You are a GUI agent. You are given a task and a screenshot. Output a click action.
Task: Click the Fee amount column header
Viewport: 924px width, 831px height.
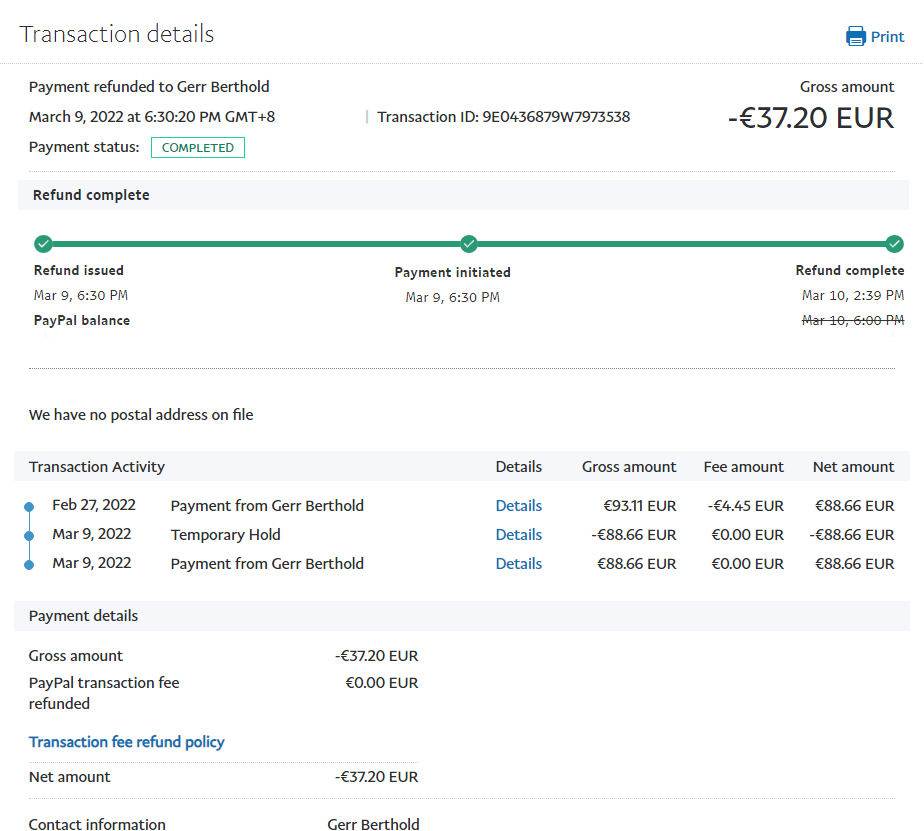(743, 467)
